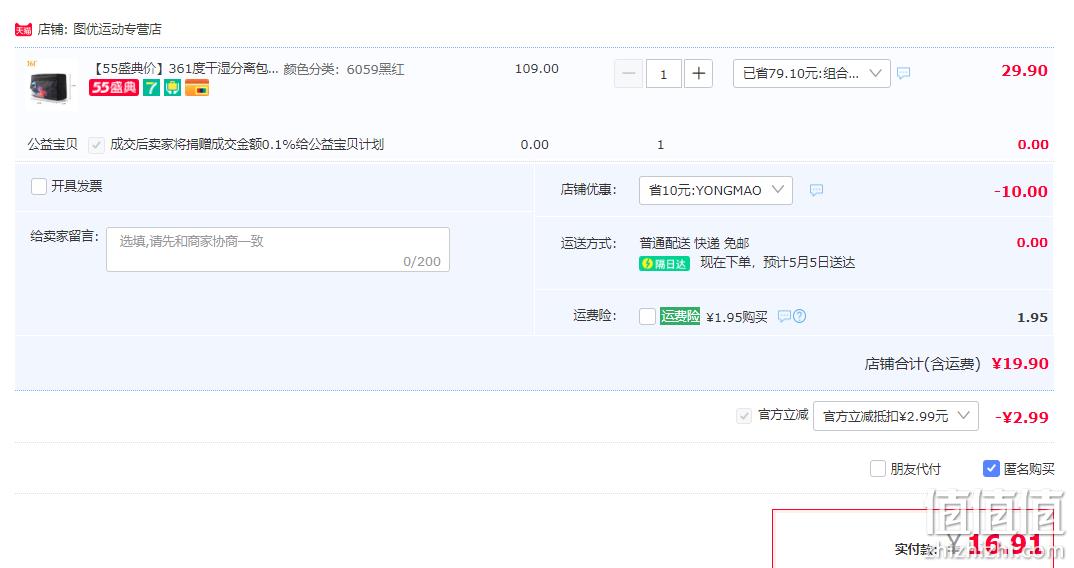Uncheck the 匿名购买 anonymous purchase checkbox
The height and width of the screenshot is (568, 1074).
[991, 469]
